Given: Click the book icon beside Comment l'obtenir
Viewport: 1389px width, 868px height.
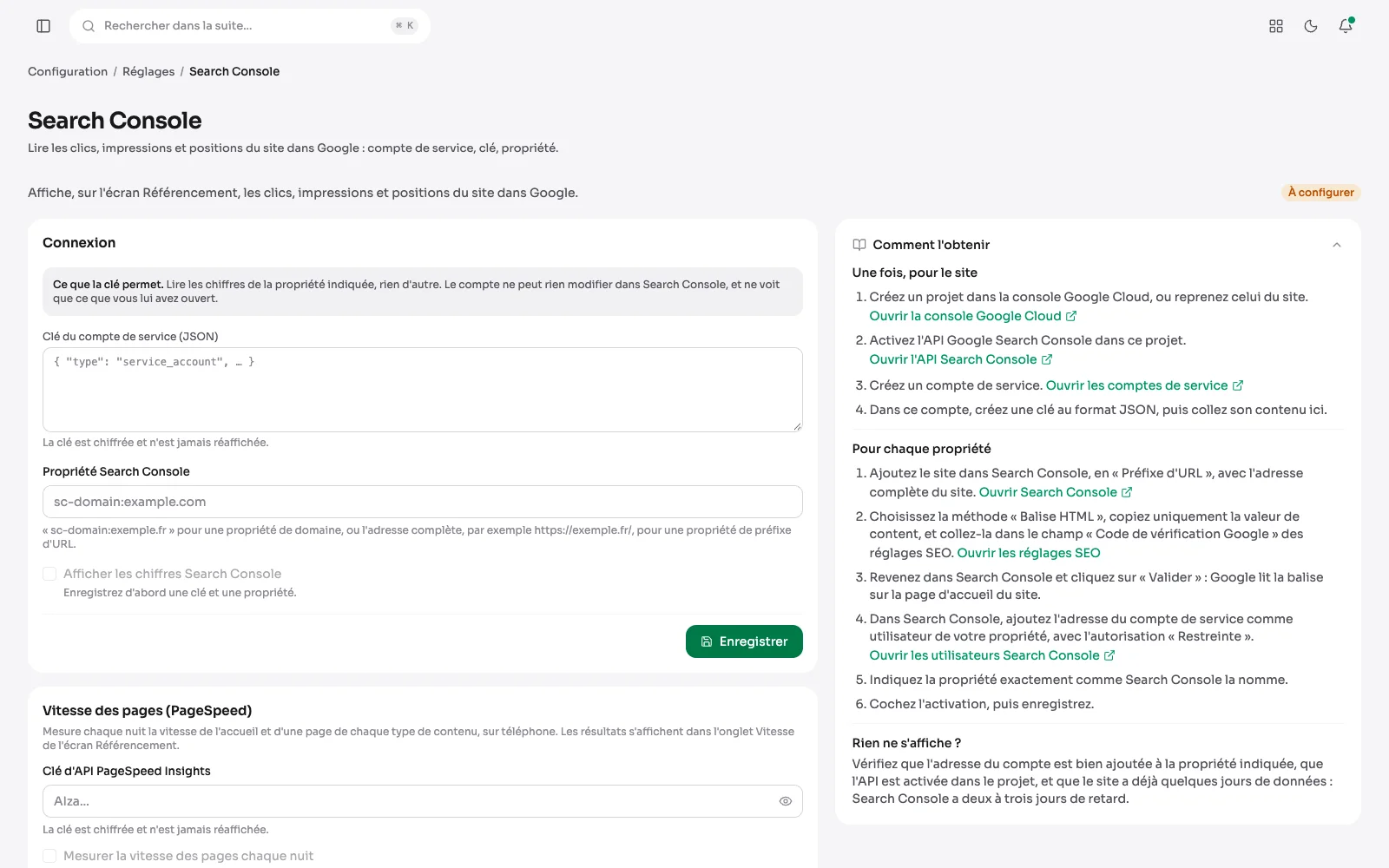Looking at the screenshot, I should pyautogui.click(x=859, y=245).
